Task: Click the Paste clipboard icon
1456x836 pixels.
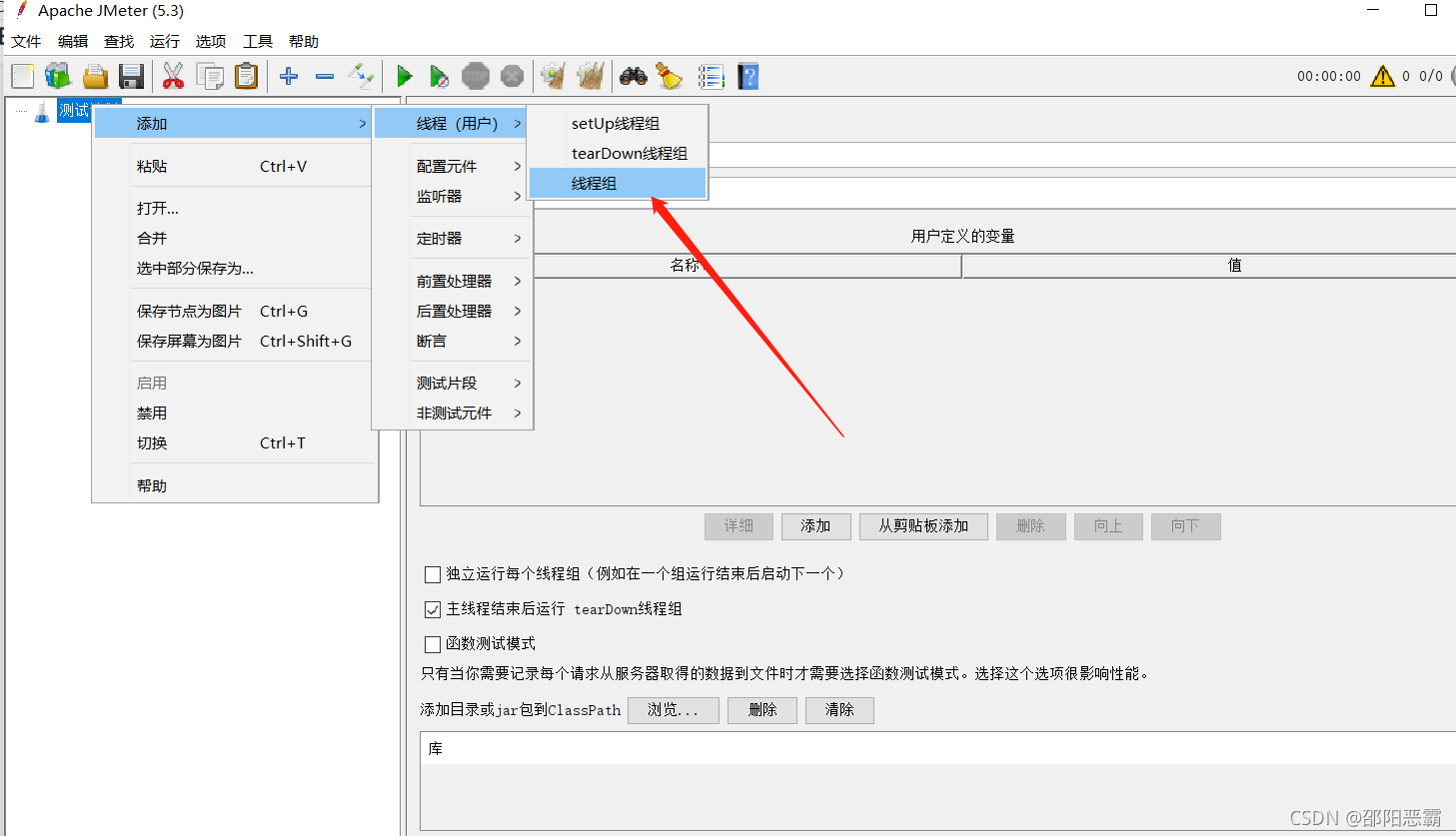Action: (x=246, y=76)
